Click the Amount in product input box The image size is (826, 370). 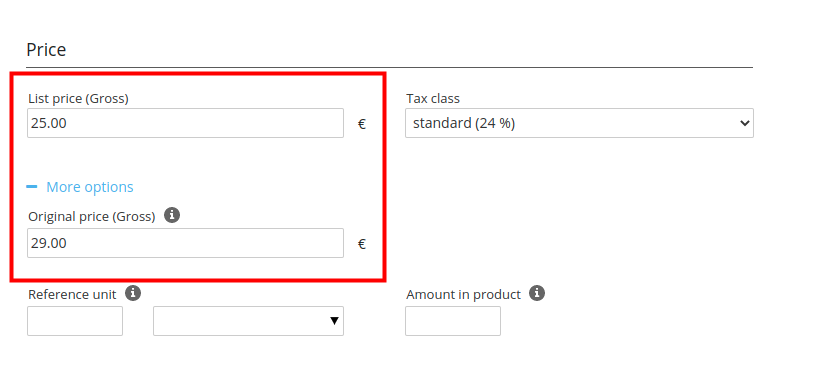453,321
